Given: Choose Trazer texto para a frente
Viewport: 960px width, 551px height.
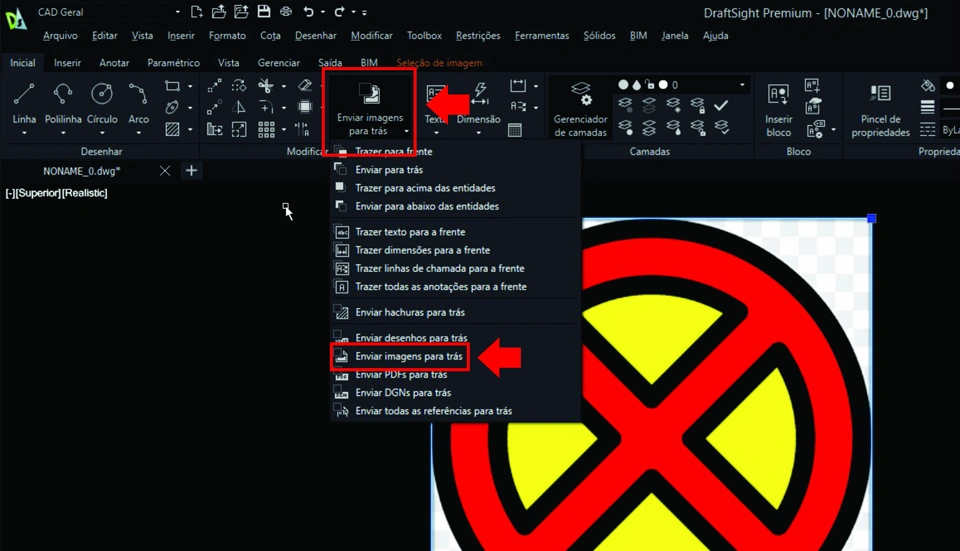Looking at the screenshot, I should pyautogui.click(x=455, y=232).
